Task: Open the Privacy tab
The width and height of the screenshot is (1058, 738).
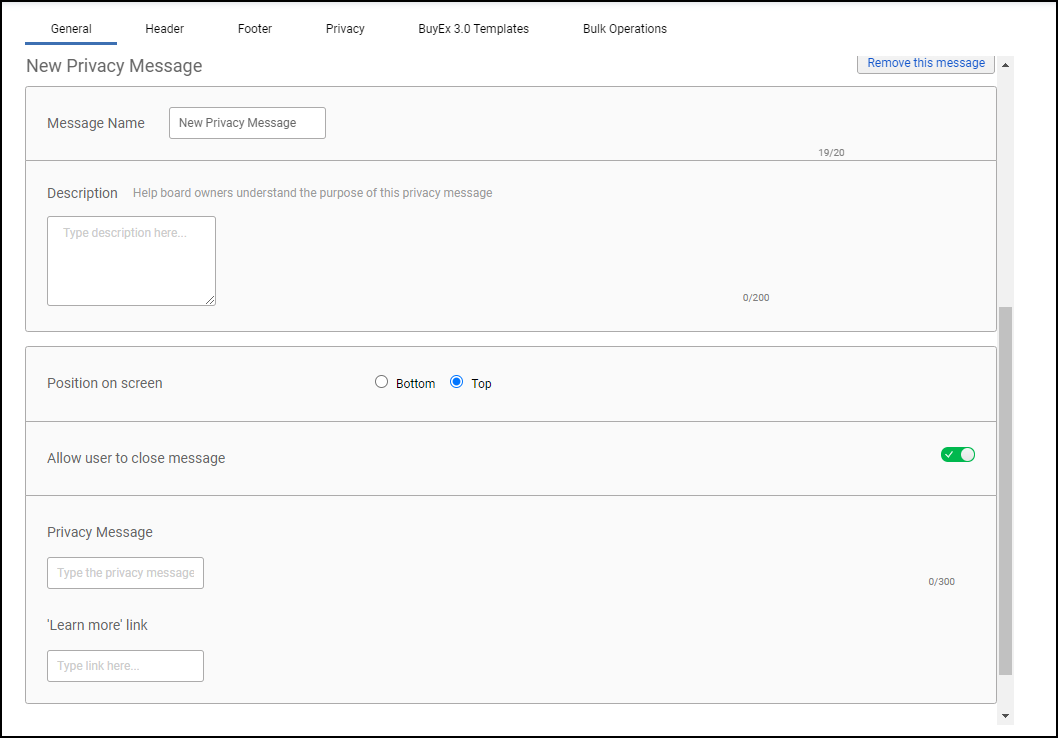Action: 345,29
